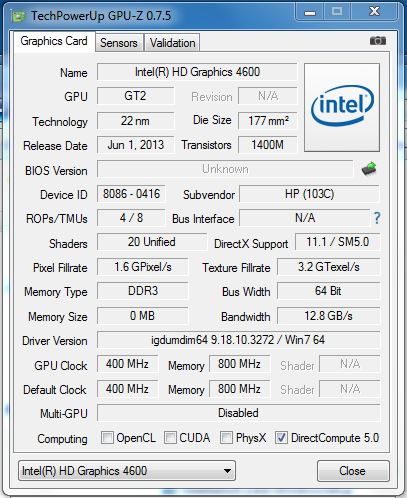
Task: Click the Close button
Action: click(353, 471)
